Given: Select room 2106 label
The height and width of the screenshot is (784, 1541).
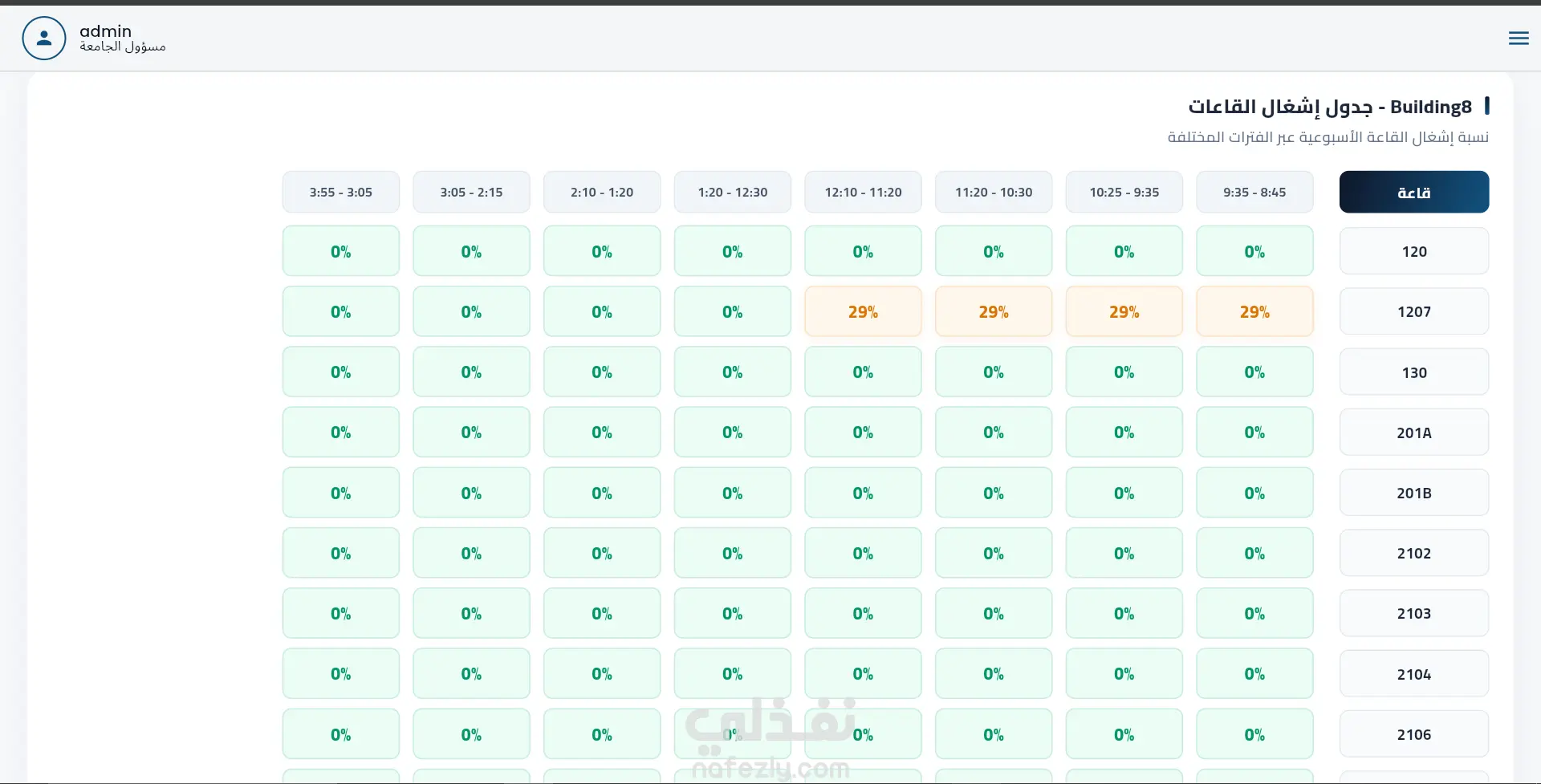Looking at the screenshot, I should [x=1414, y=734].
